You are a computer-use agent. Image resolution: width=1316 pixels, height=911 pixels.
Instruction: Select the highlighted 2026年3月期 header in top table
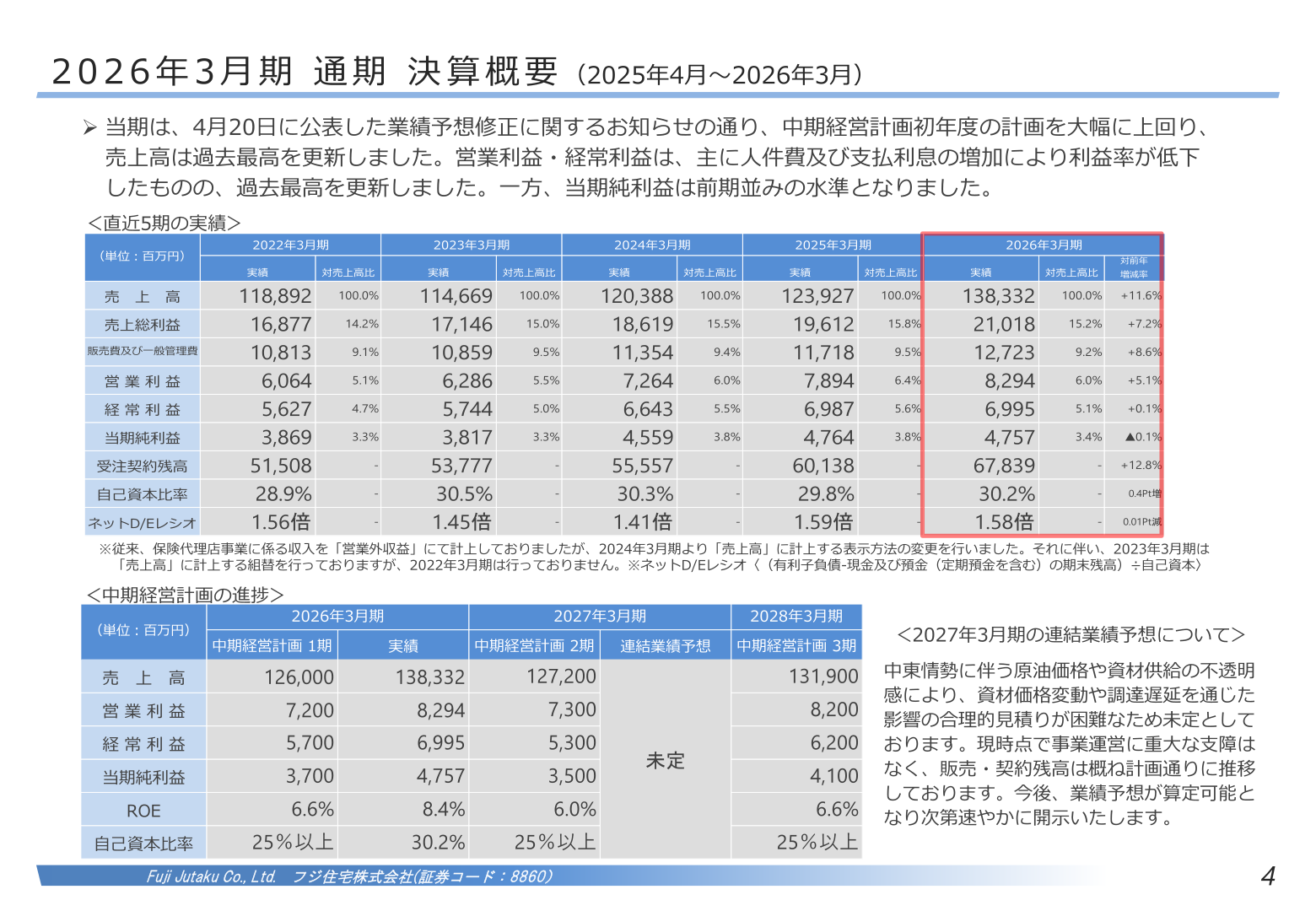(1044, 245)
